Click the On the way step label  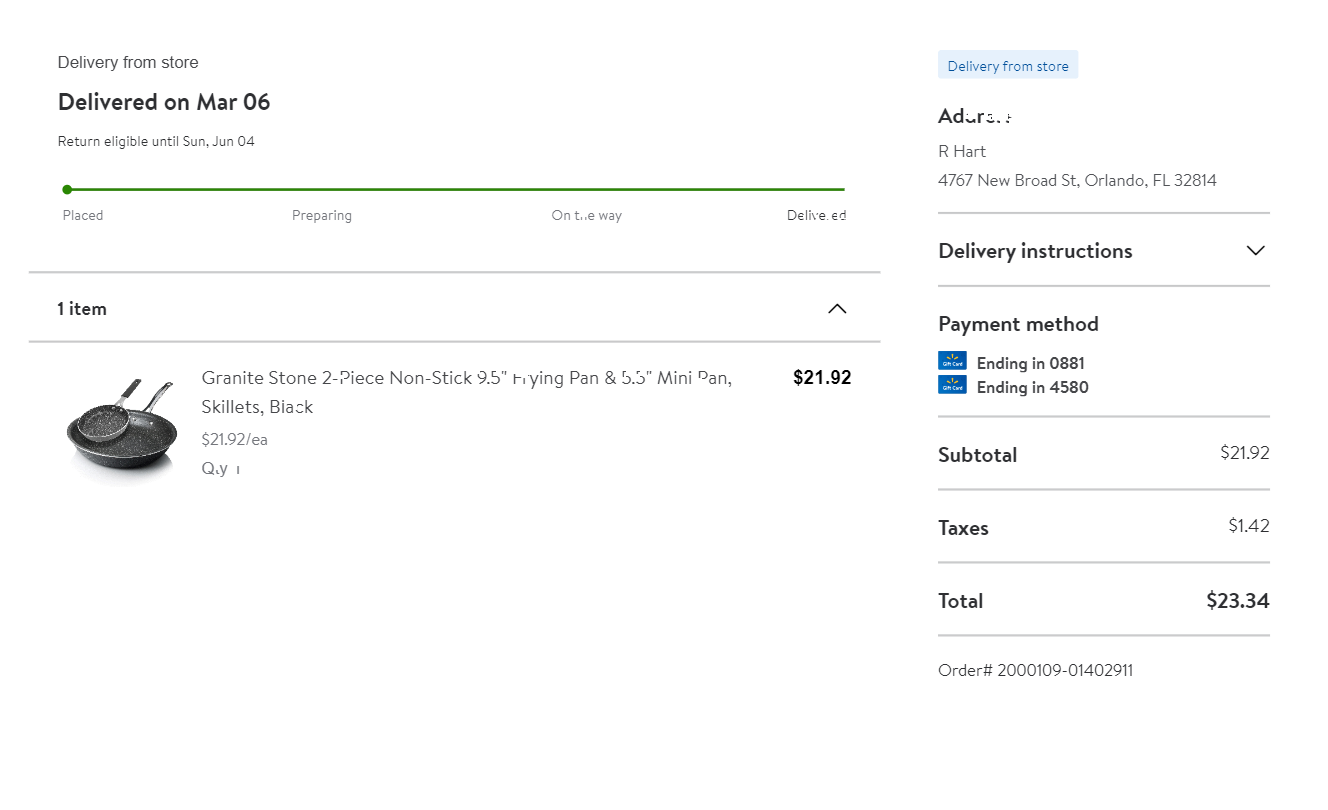pyautogui.click(x=586, y=216)
